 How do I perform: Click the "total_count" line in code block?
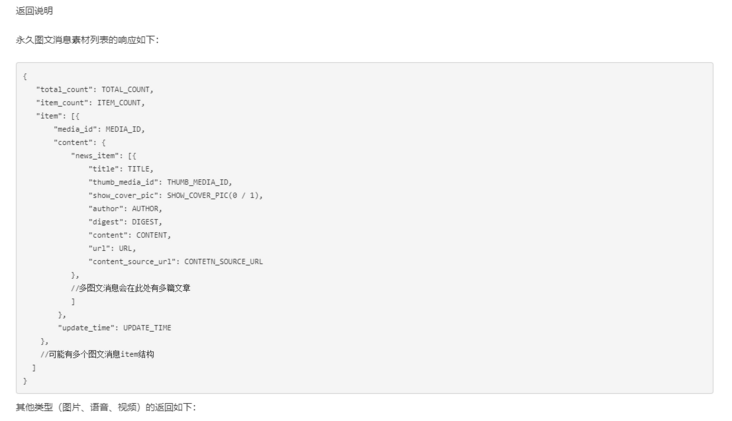[95, 89]
